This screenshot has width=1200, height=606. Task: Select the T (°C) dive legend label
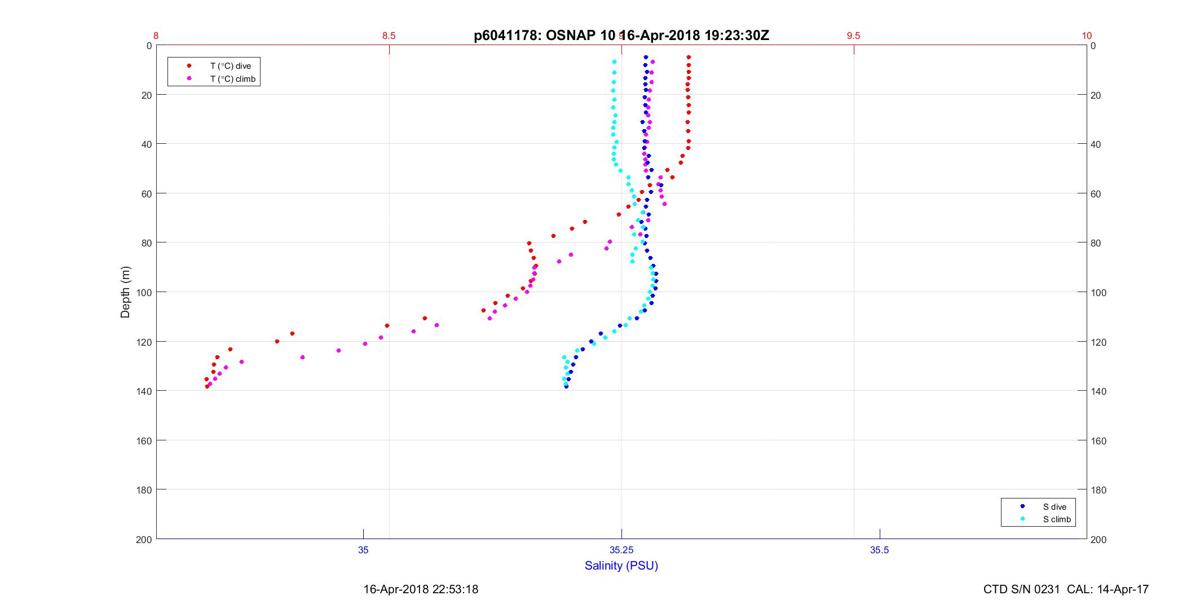pos(229,65)
